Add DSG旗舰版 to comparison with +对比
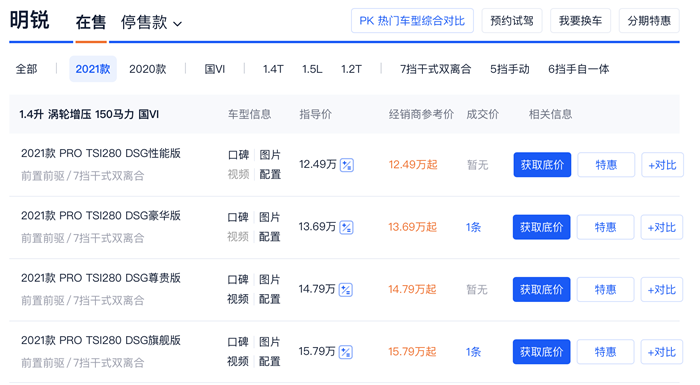 (x=662, y=352)
